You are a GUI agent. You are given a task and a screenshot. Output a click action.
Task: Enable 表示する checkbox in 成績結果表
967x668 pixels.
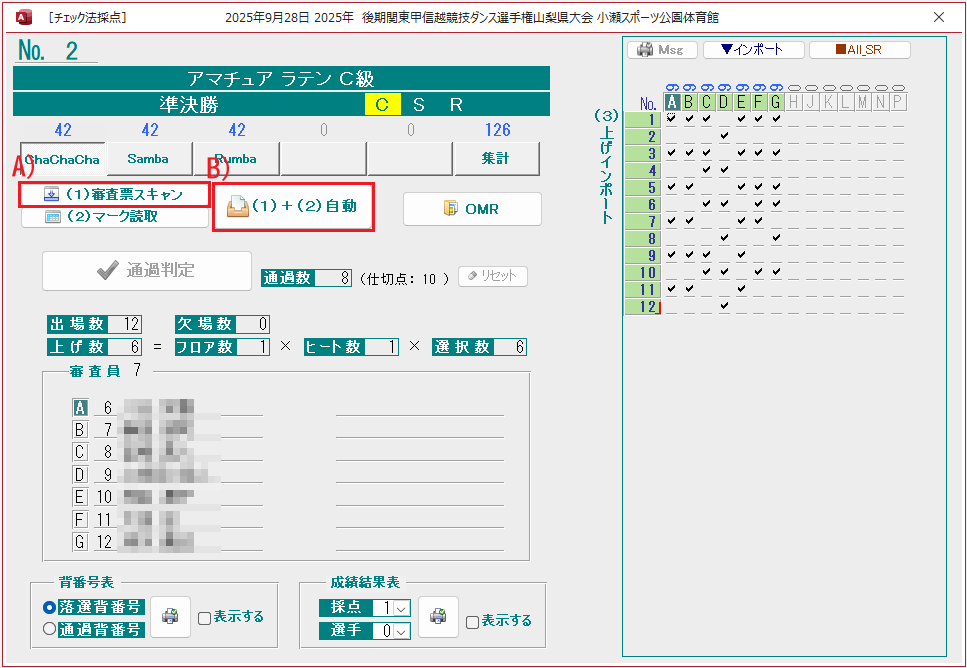[473, 622]
